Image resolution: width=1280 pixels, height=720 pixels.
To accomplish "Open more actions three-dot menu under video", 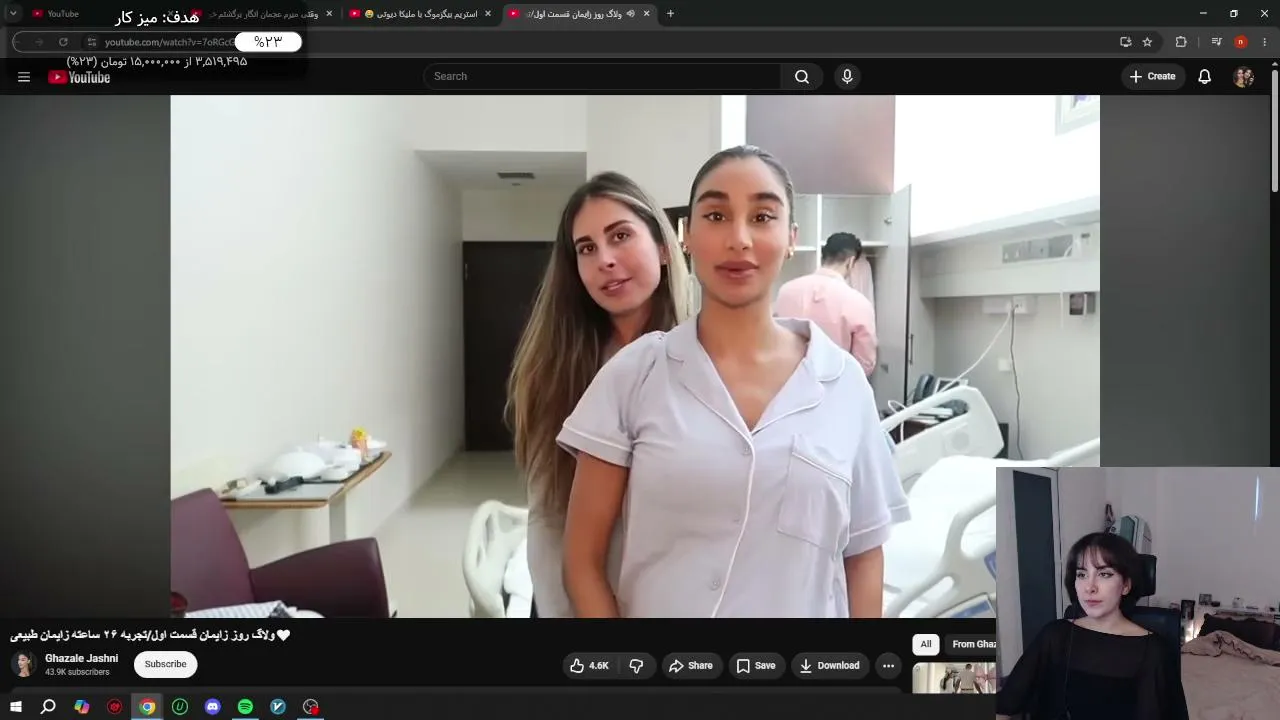I will click(888, 666).
